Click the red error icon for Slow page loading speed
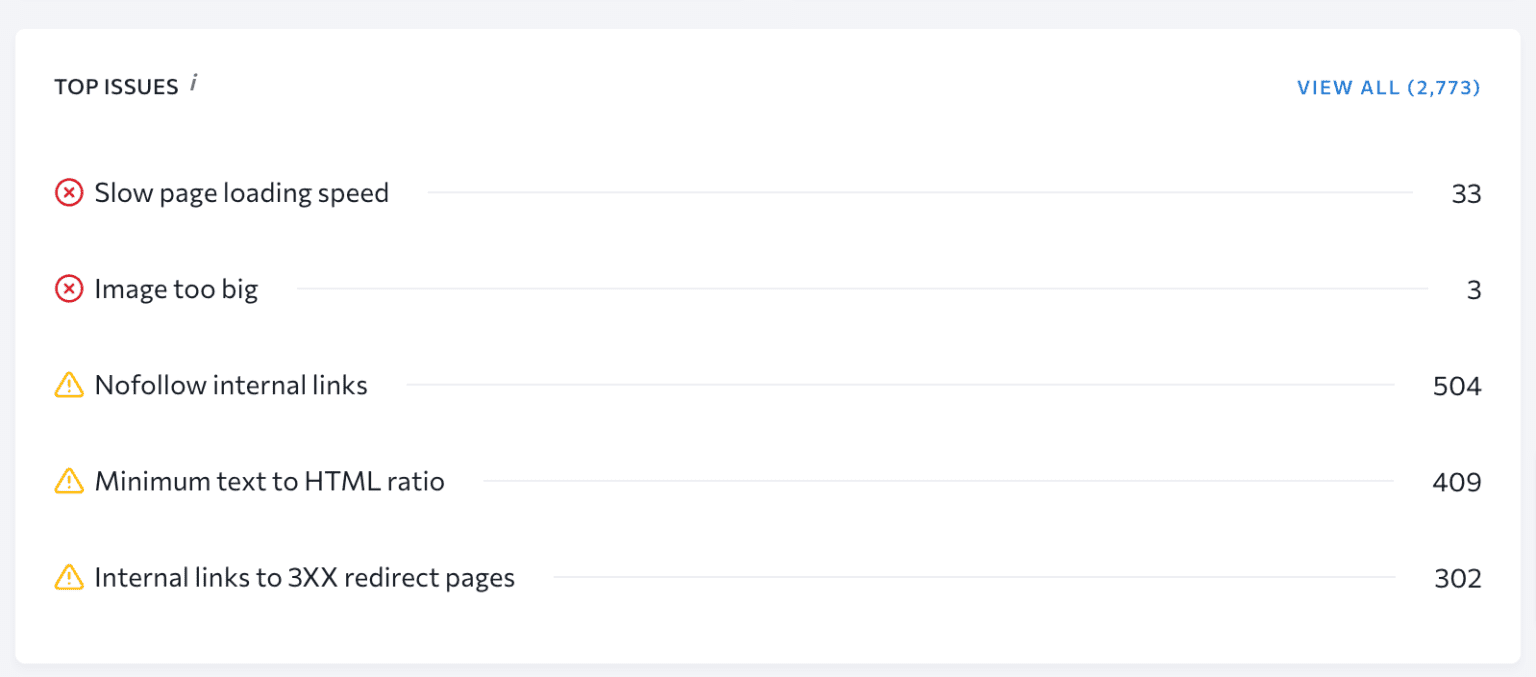This screenshot has width=1536, height=677. [x=69, y=193]
